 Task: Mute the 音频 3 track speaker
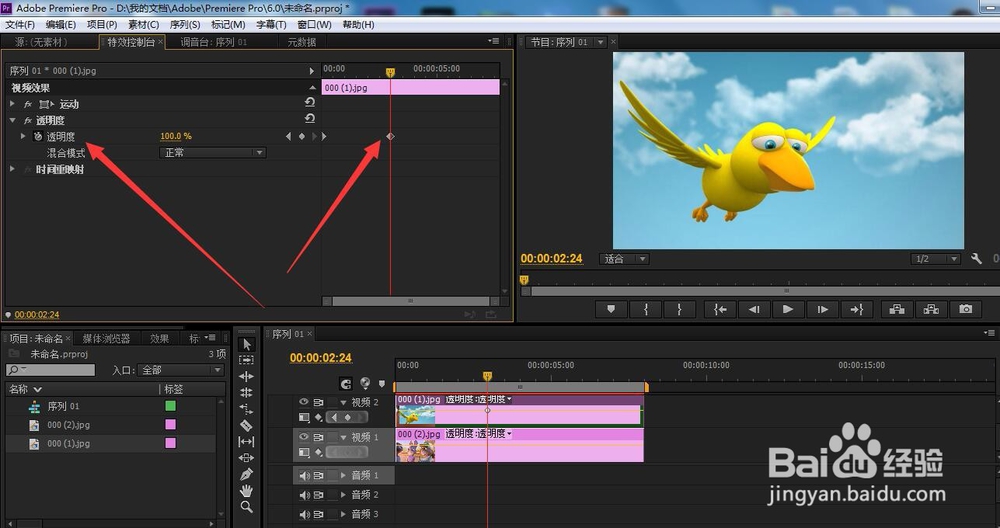pyautogui.click(x=304, y=514)
